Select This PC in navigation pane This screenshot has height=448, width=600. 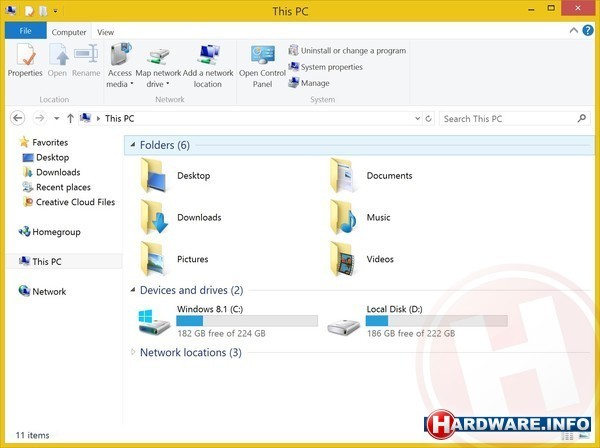pyautogui.click(x=40, y=262)
